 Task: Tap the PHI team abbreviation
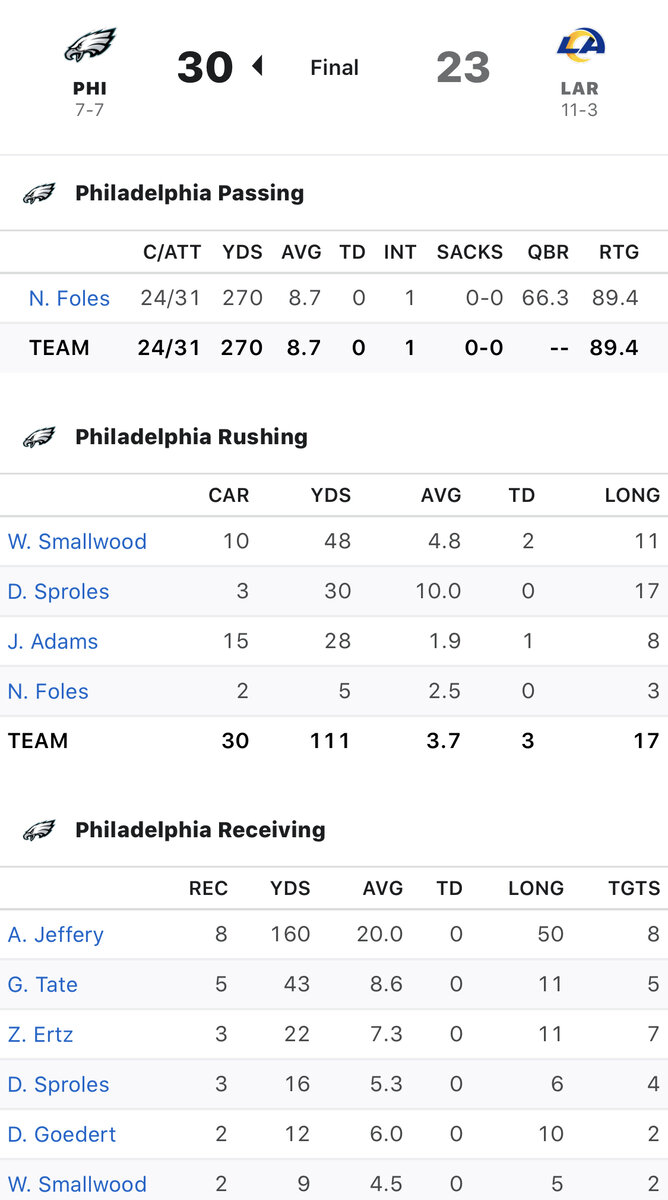tap(90, 89)
